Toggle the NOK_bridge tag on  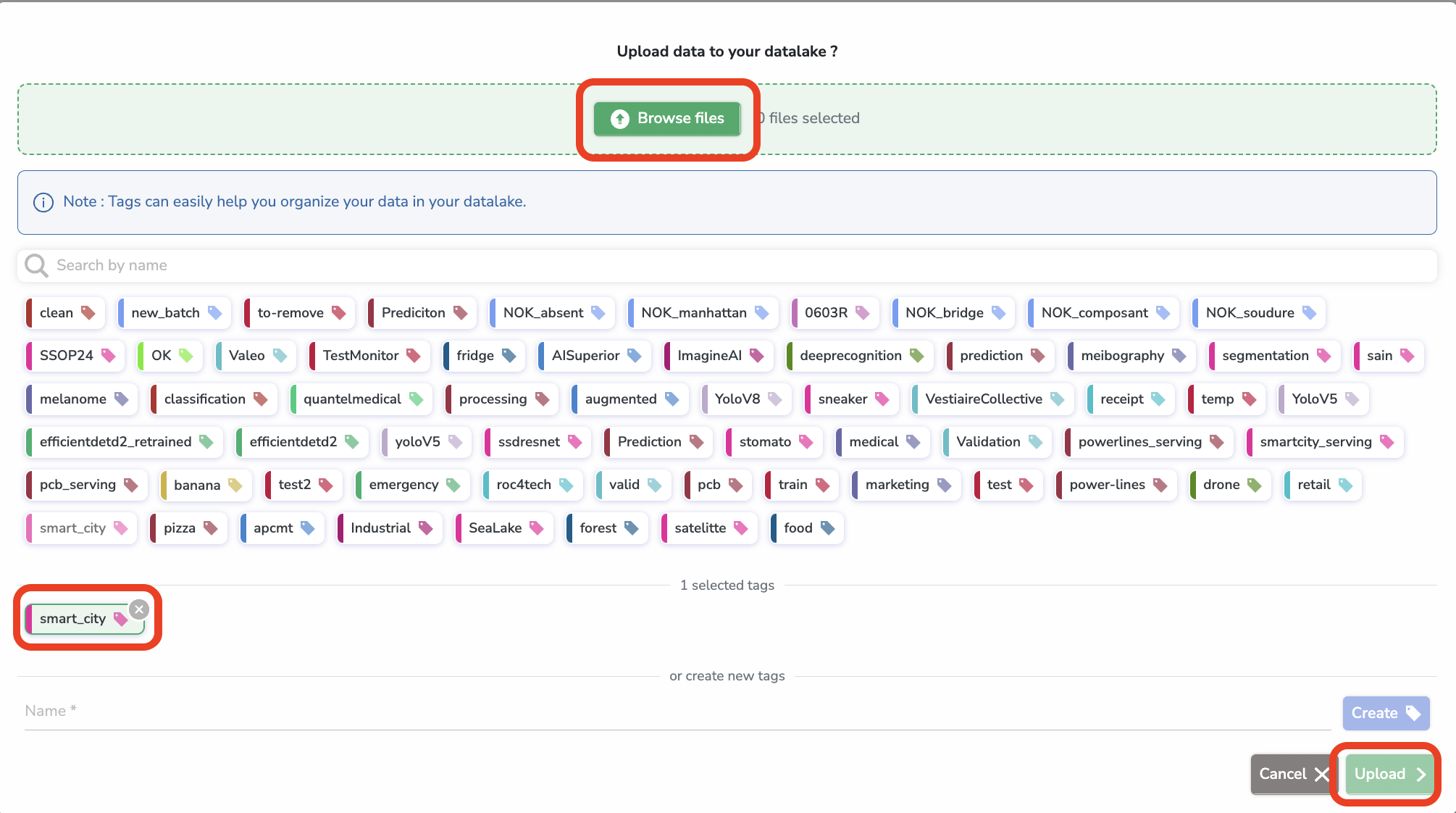pos(953,312)
